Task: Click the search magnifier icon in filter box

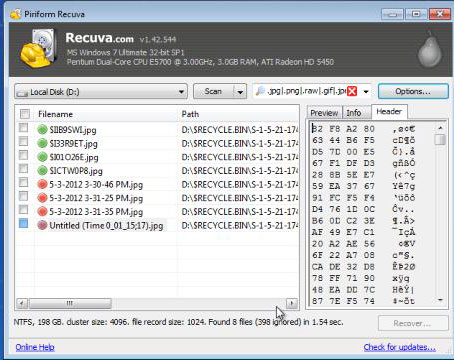Action: (x=260, y=91)
